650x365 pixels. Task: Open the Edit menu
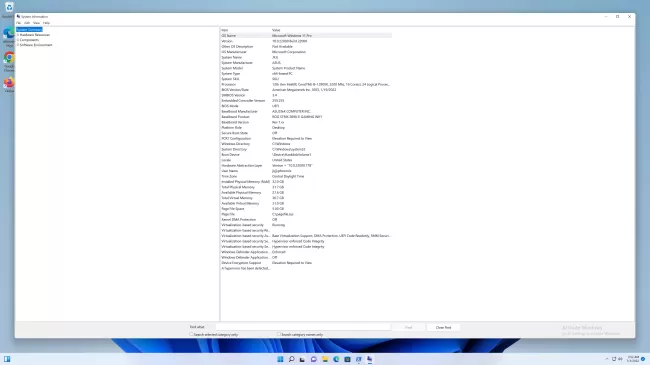tap(27, 23)
